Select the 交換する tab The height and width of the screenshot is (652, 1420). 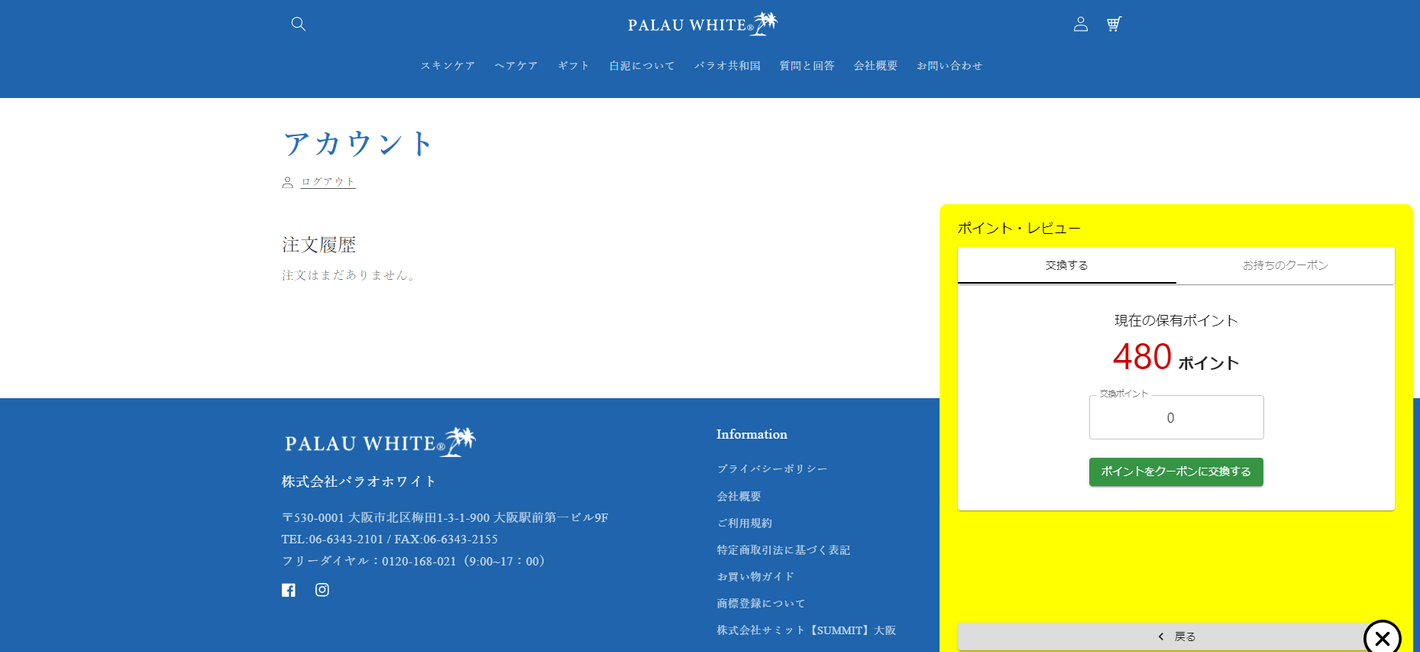[1066, 265]
